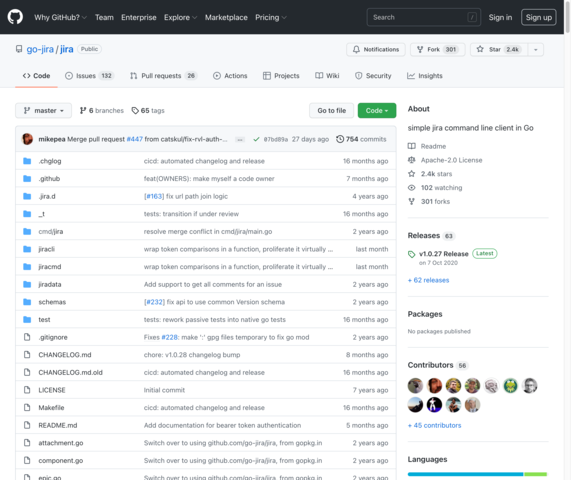Image resolution: width=571 pixels, height=480 pixels.
Task: Expand the Why GitHub? menu
Action: coord(60,17)
